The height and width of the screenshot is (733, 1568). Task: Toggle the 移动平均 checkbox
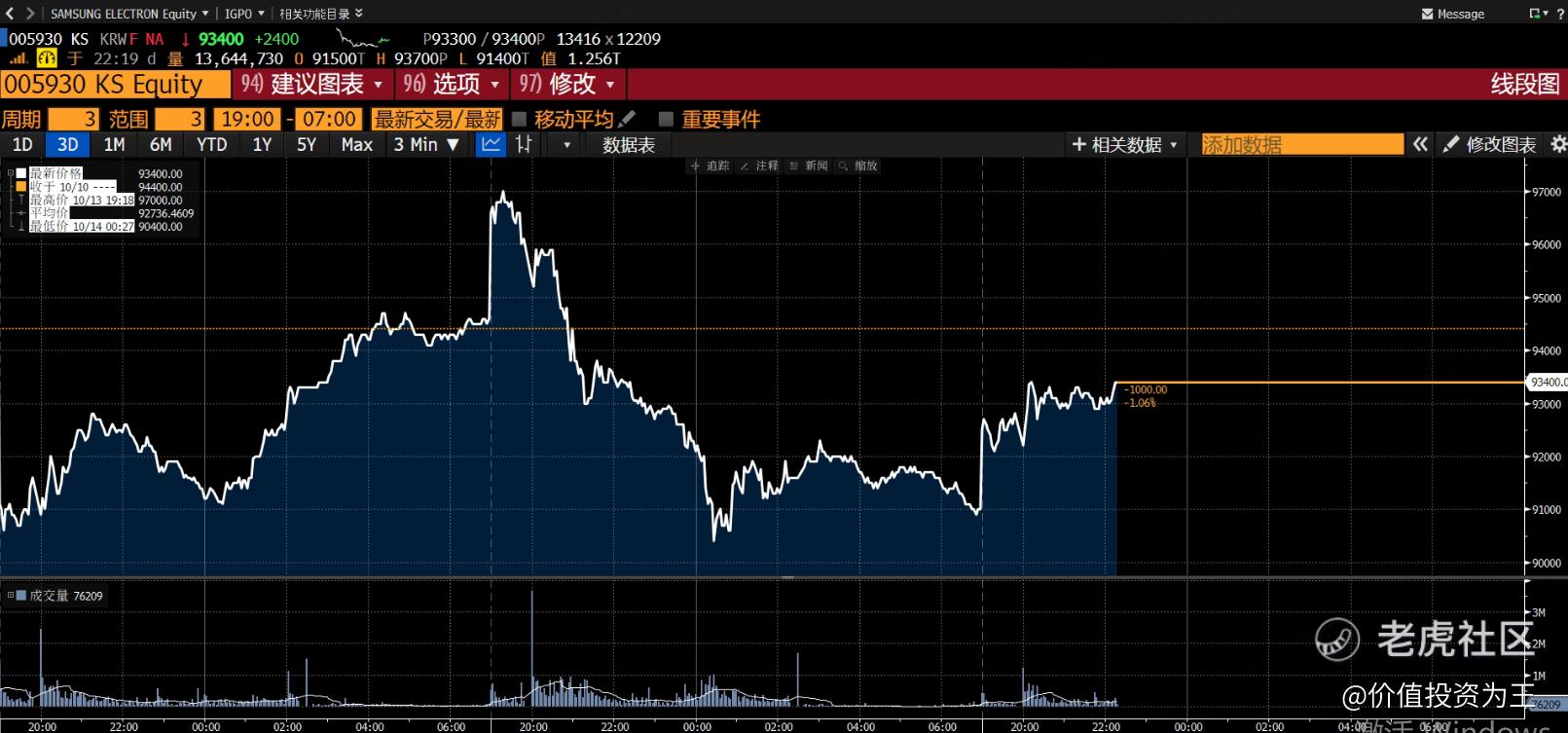pos(520,119)
